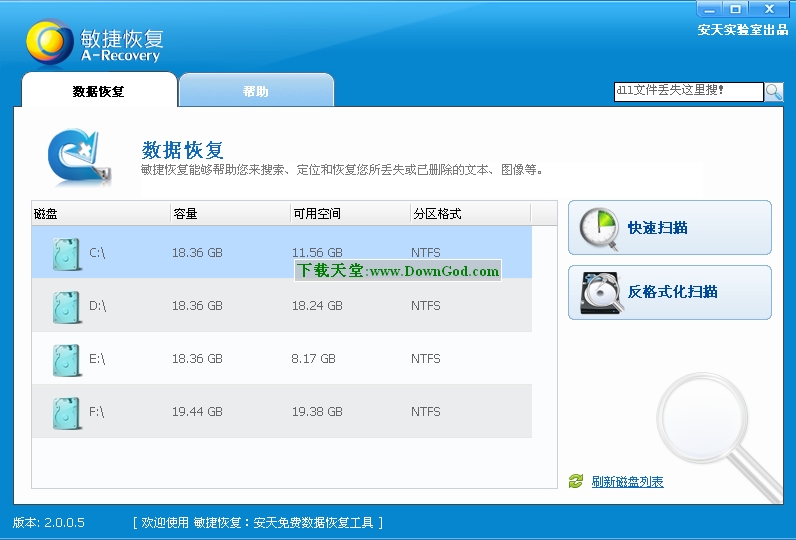Click the green refresh arrows icon
796x540 pixels.
tap(575, 482)
